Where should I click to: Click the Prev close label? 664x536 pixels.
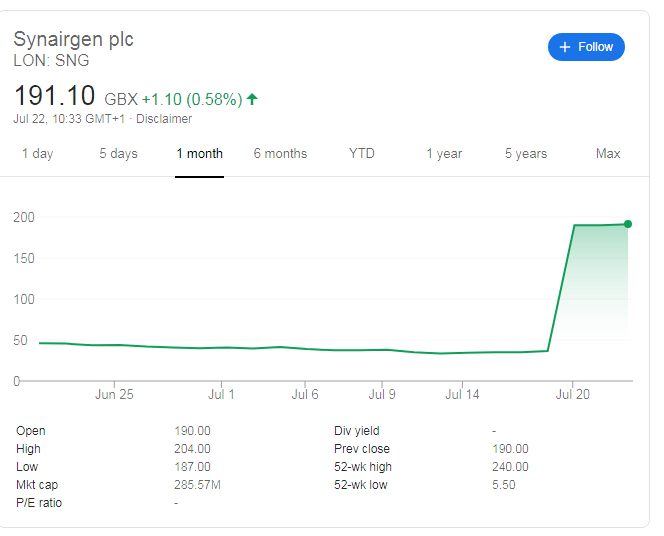(362, 449)
